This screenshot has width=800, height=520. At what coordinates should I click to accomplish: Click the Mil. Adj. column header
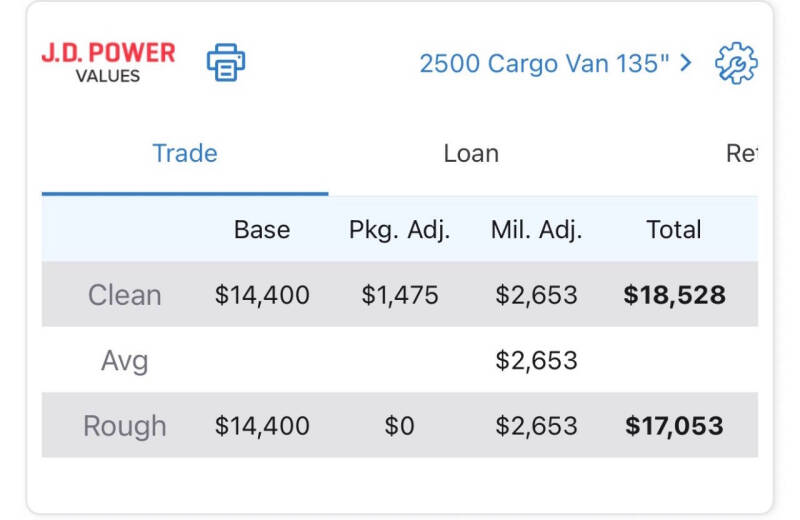tap(536, 230)
